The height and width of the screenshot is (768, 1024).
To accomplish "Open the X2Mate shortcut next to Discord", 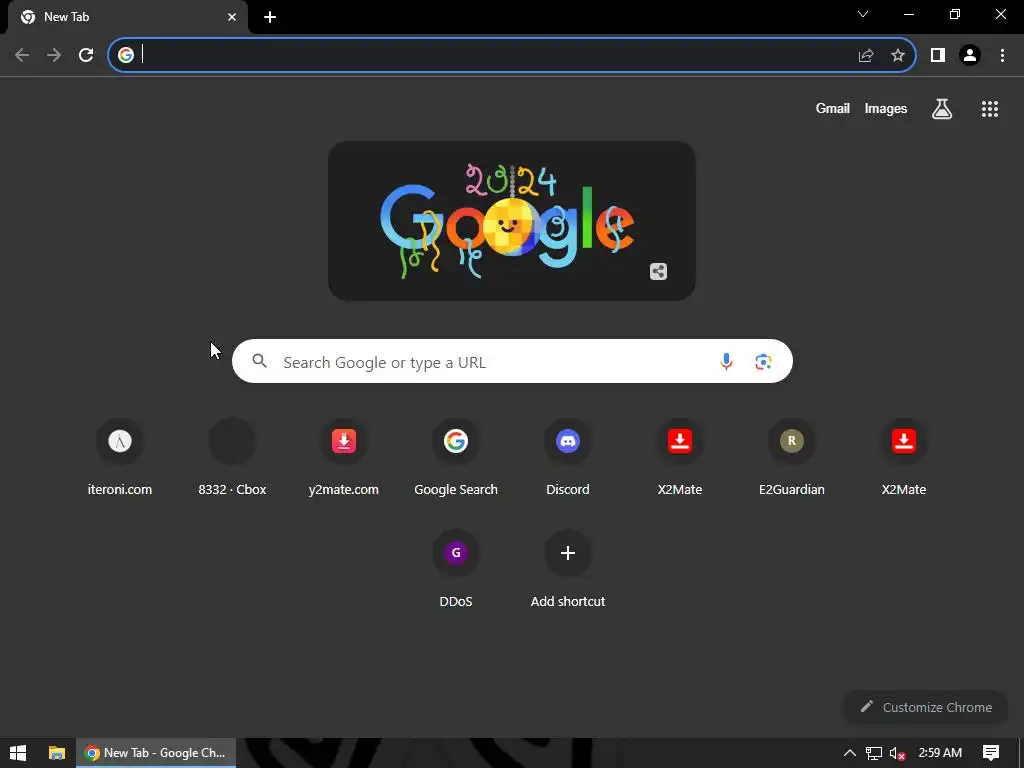I will [680, 457].
